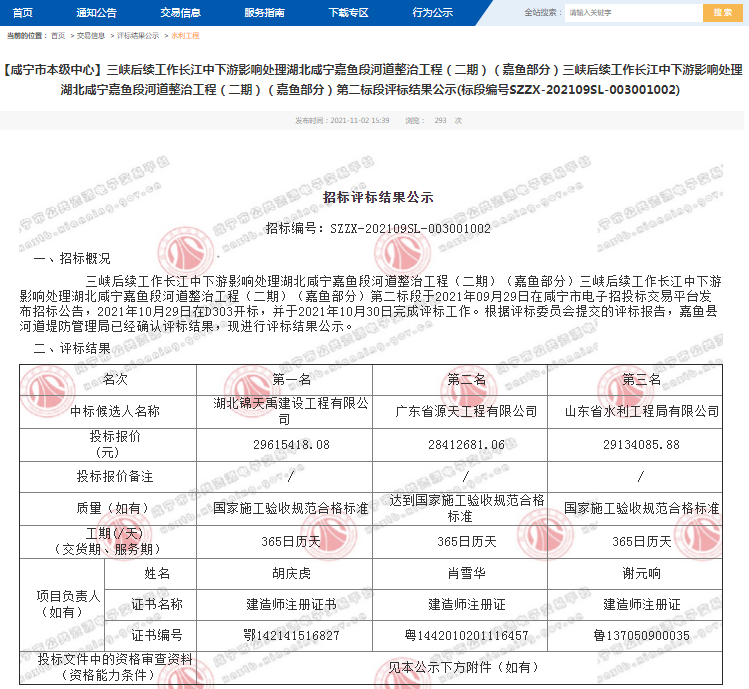This screenshot has width=749, height=689.
Task: Open the 首页 navigation tab
Action: click(23, 12)
